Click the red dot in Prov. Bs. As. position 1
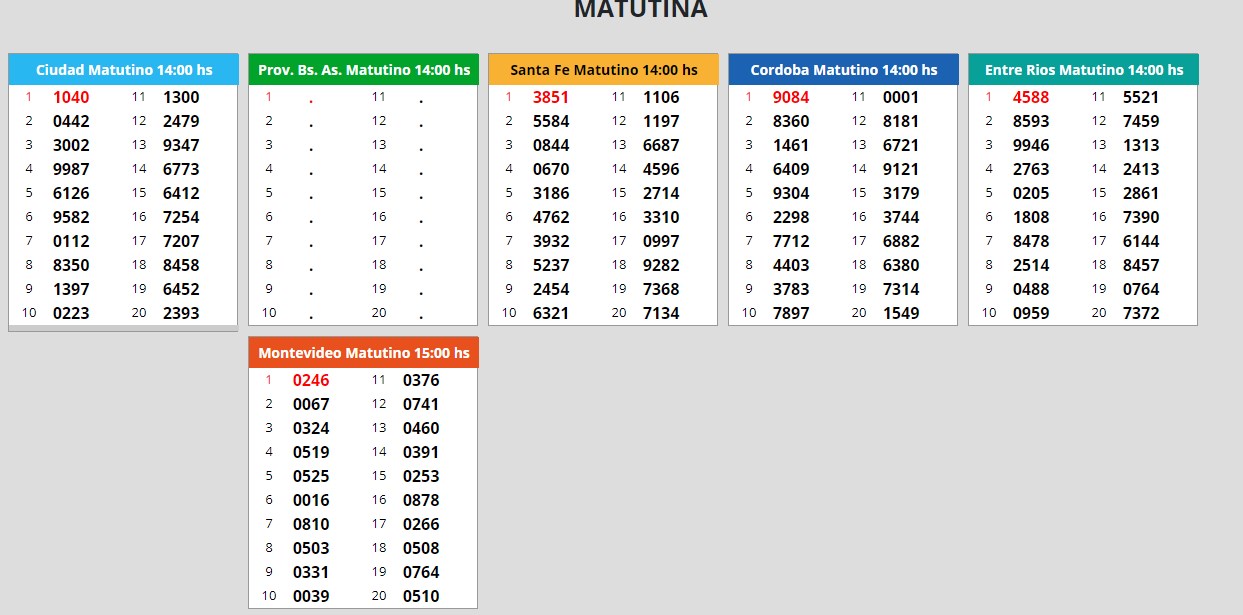1243x615 pixels. click(311, 99)
